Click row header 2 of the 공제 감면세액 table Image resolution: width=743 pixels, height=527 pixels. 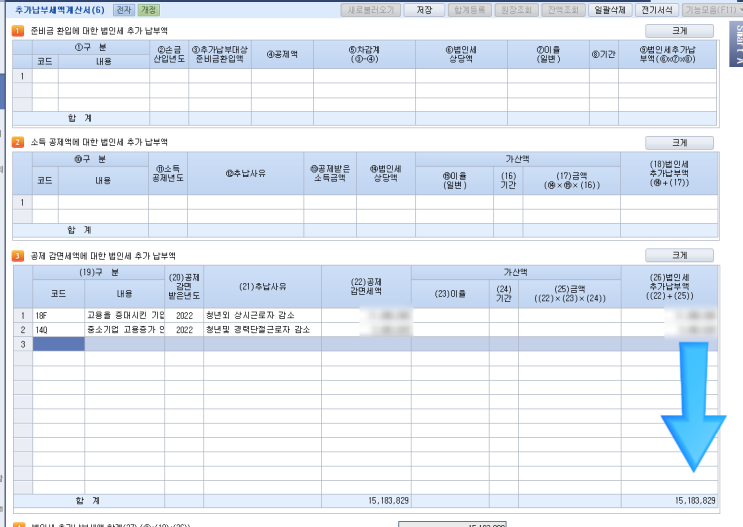23,330
